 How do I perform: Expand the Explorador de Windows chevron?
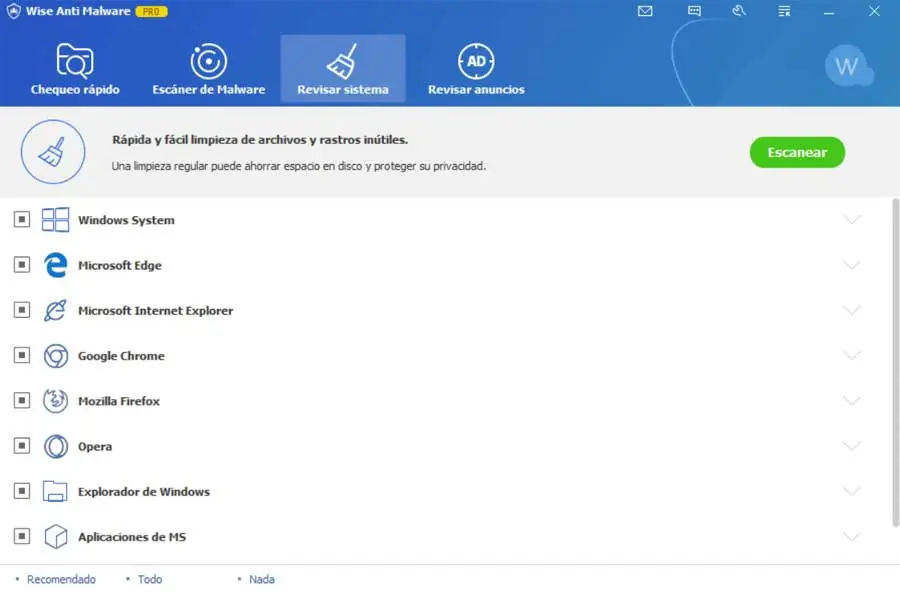(852, 491)
